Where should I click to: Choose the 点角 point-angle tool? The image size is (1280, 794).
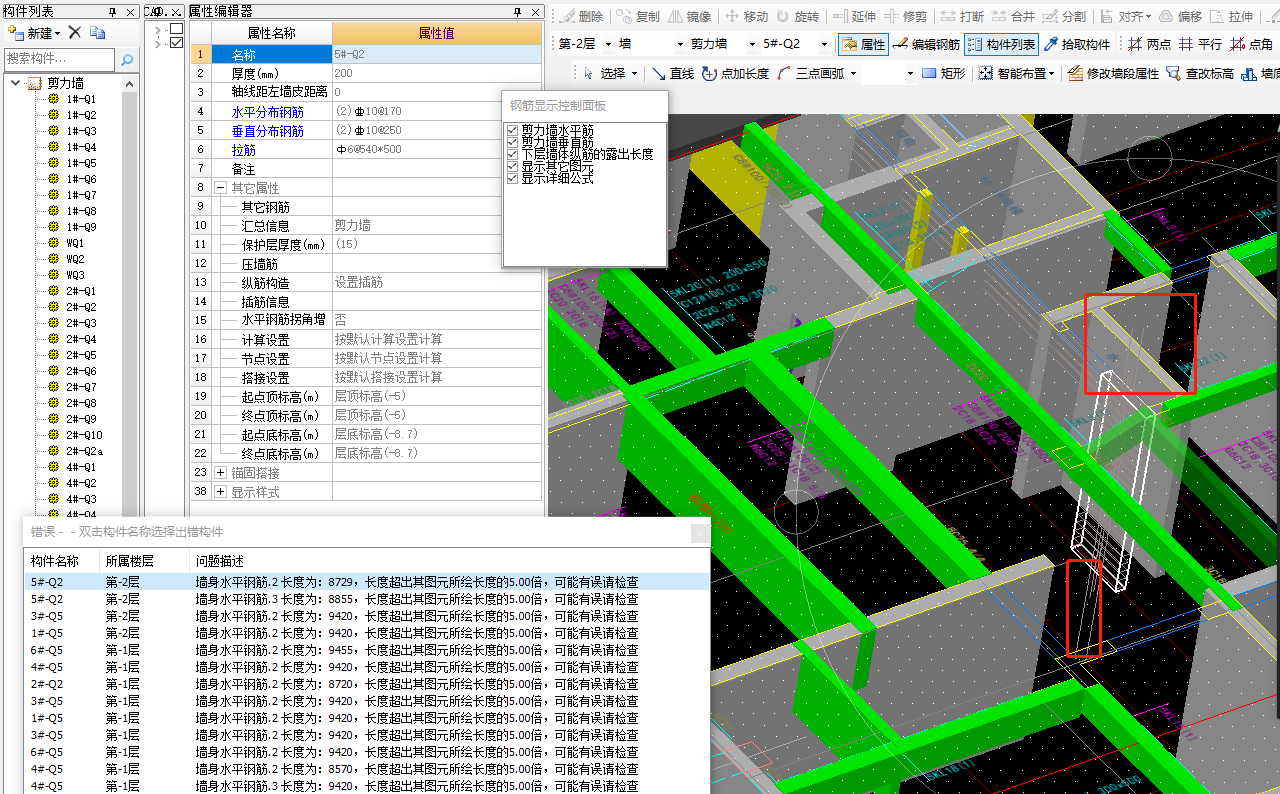click(1251, 44)
